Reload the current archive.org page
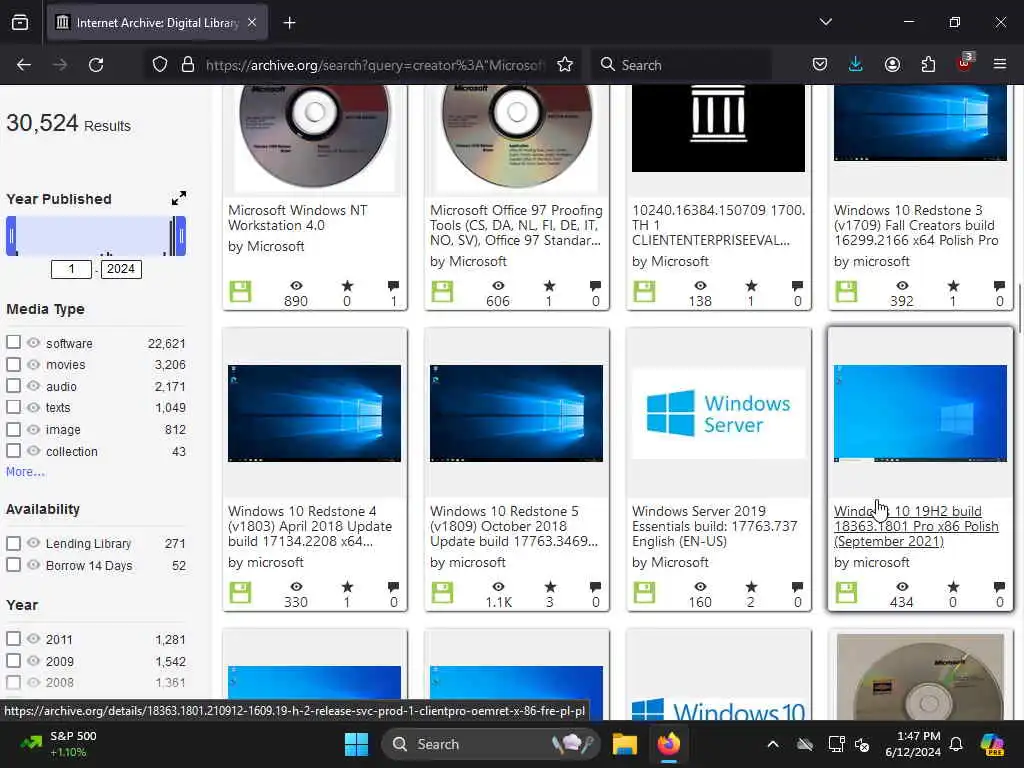Viewport: 1024px width, 768px height. 96,65
